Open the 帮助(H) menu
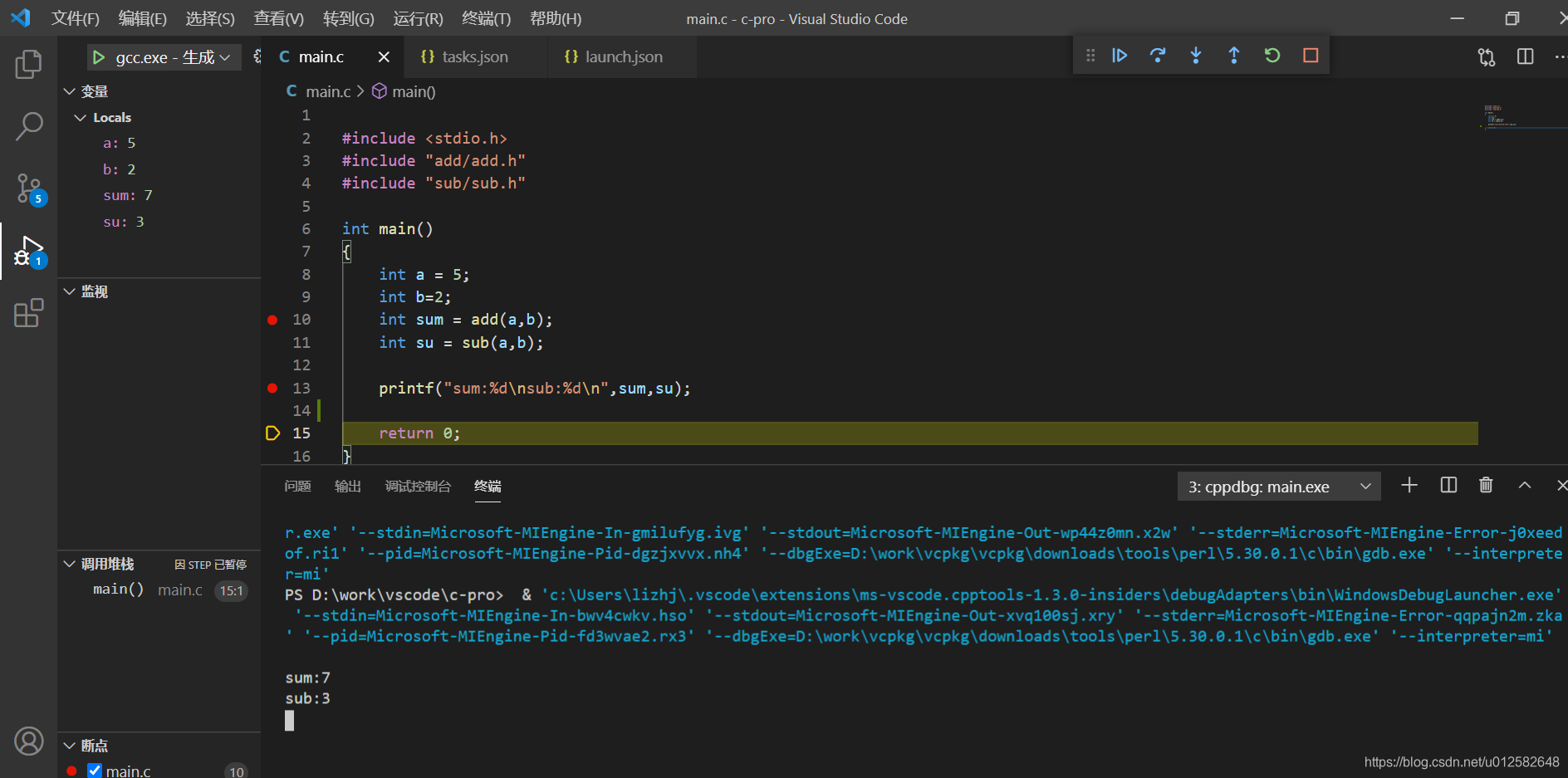1568x778 pixels. point(556,18)
